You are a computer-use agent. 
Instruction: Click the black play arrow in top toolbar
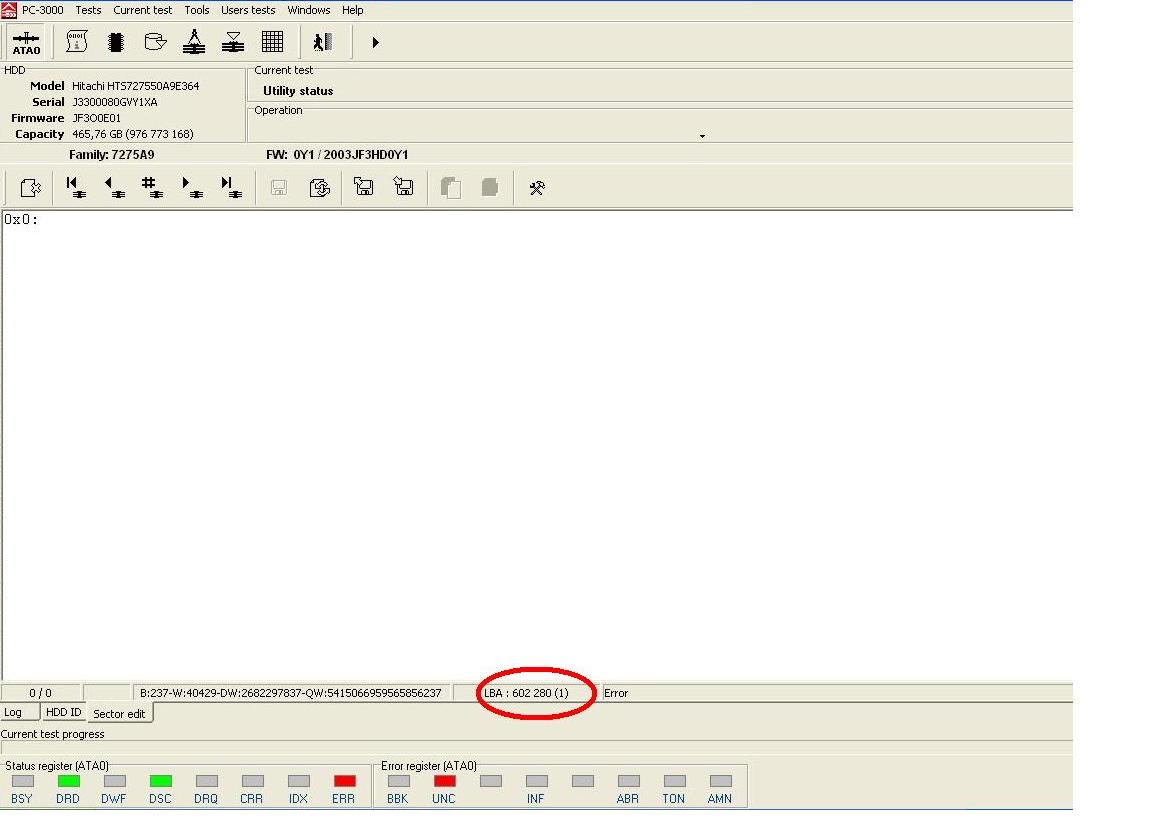(x=375, y=43)
